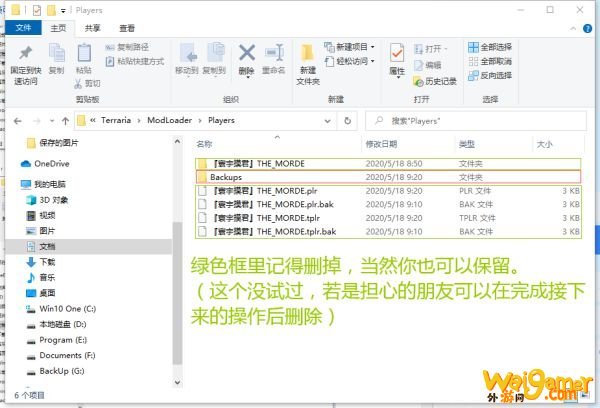The width and height of the screenshot is (600, 408).
Task: Click the refresh button by address bar
Action: [347, 121]
